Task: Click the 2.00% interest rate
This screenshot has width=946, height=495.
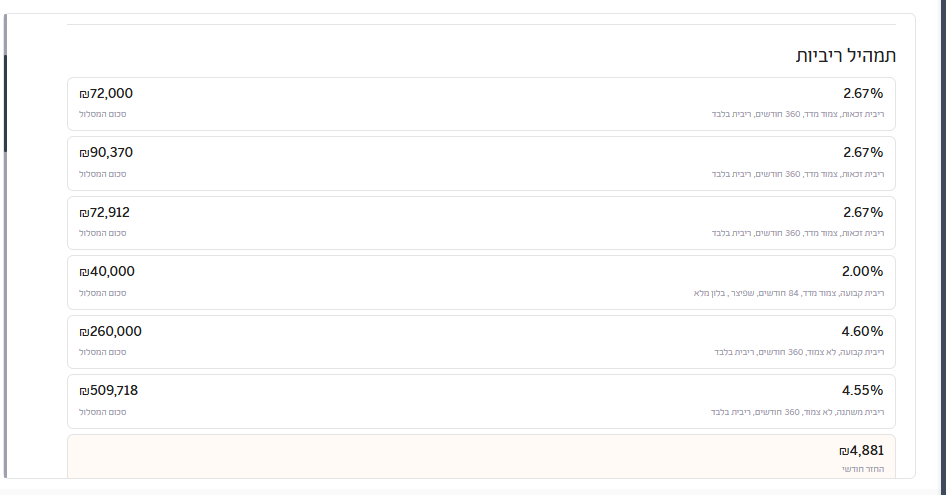Action: (x=863, y=271)
